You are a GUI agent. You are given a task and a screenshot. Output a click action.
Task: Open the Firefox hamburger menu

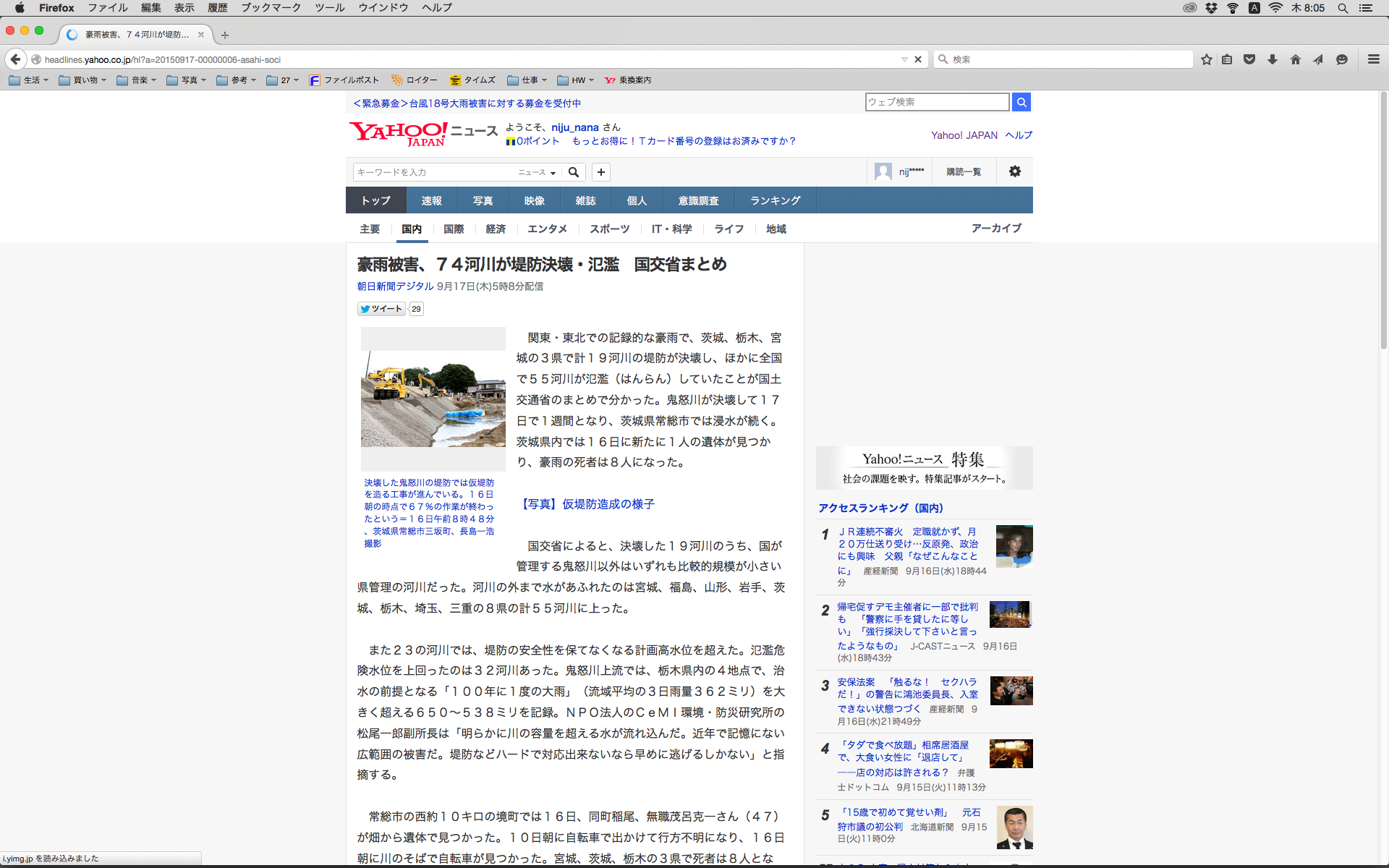[x=1373, y=59]
